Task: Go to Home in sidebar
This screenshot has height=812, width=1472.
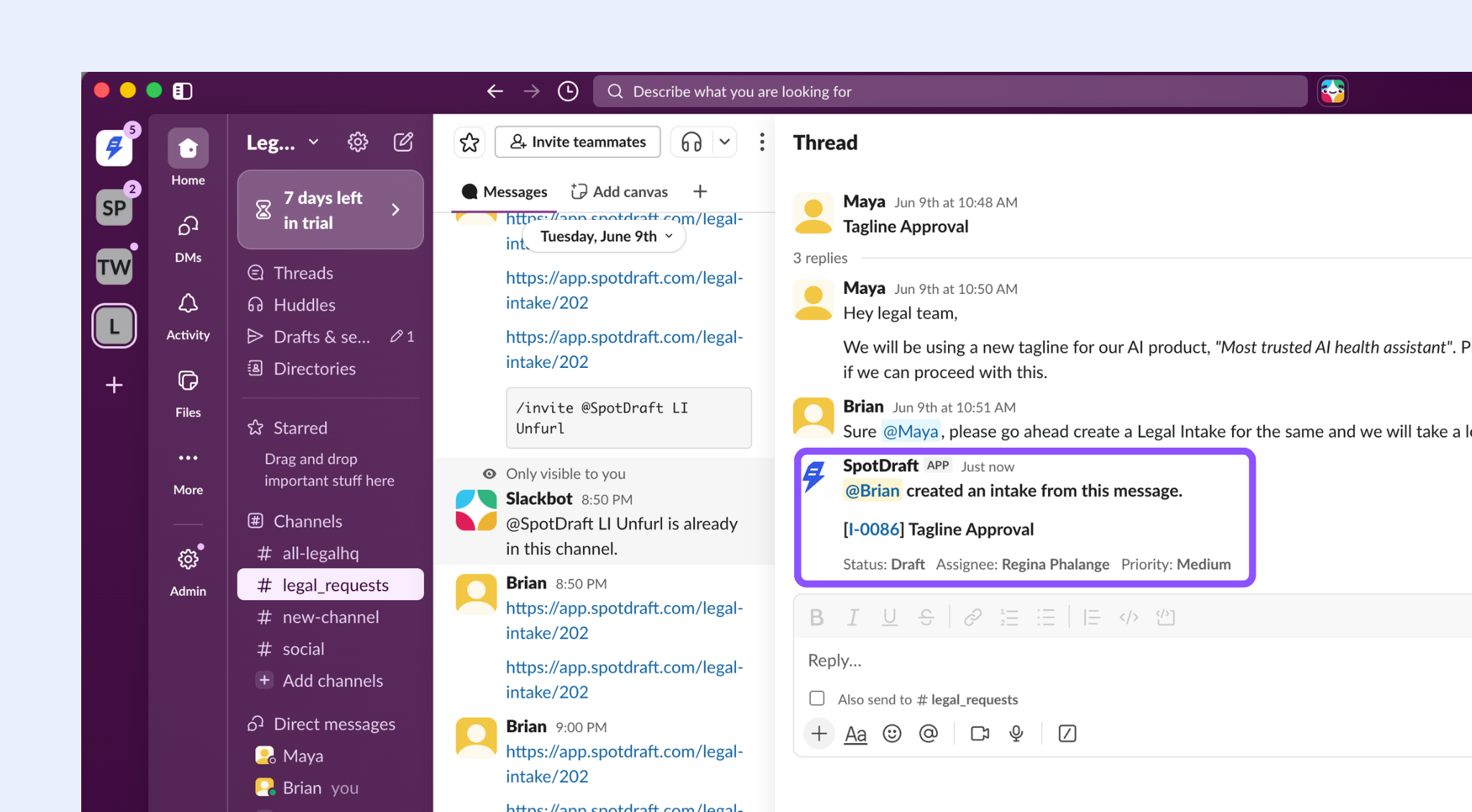Action: pos(188,157)
